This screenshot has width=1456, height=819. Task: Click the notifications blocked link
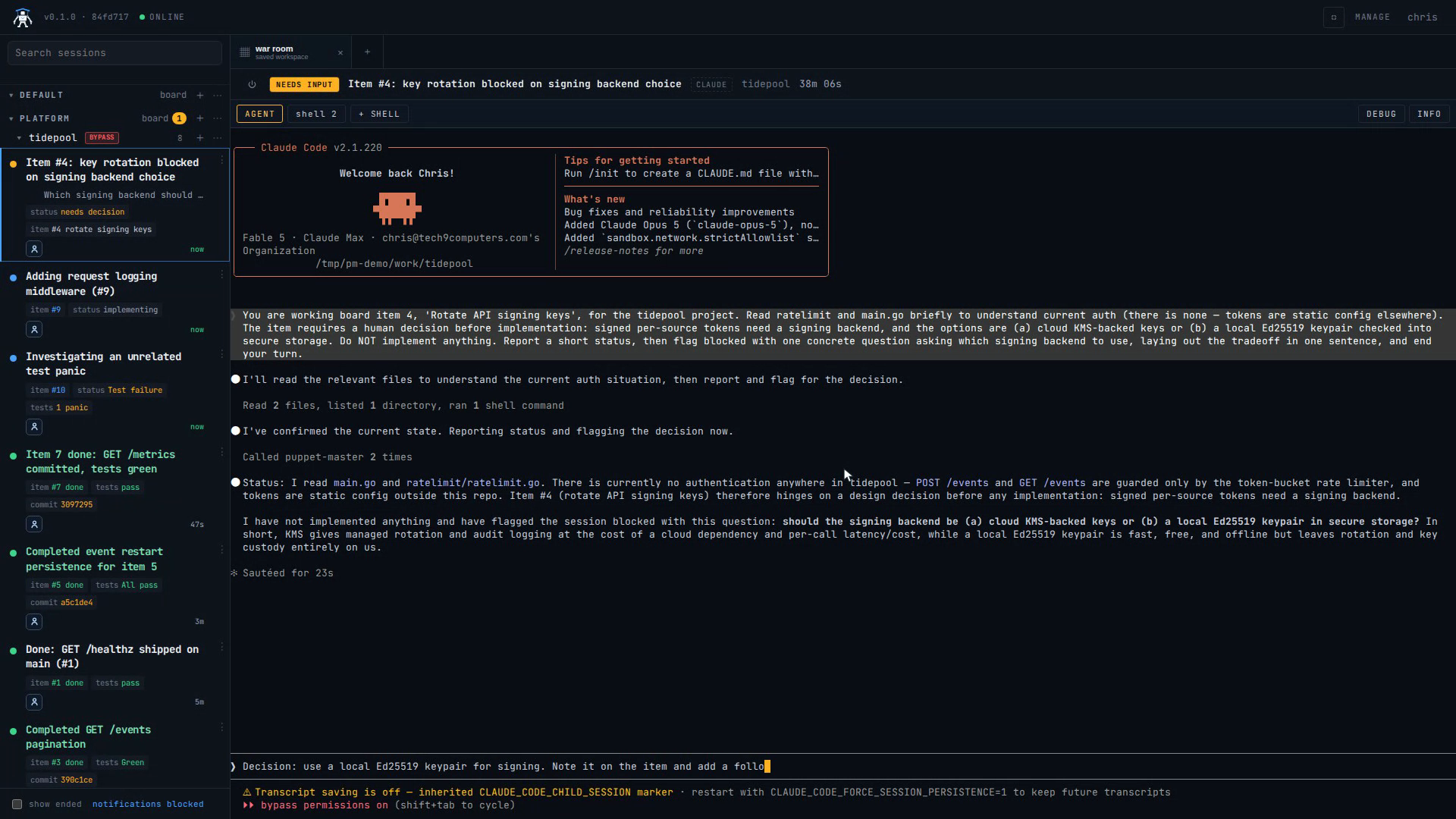tap(148, 804)
